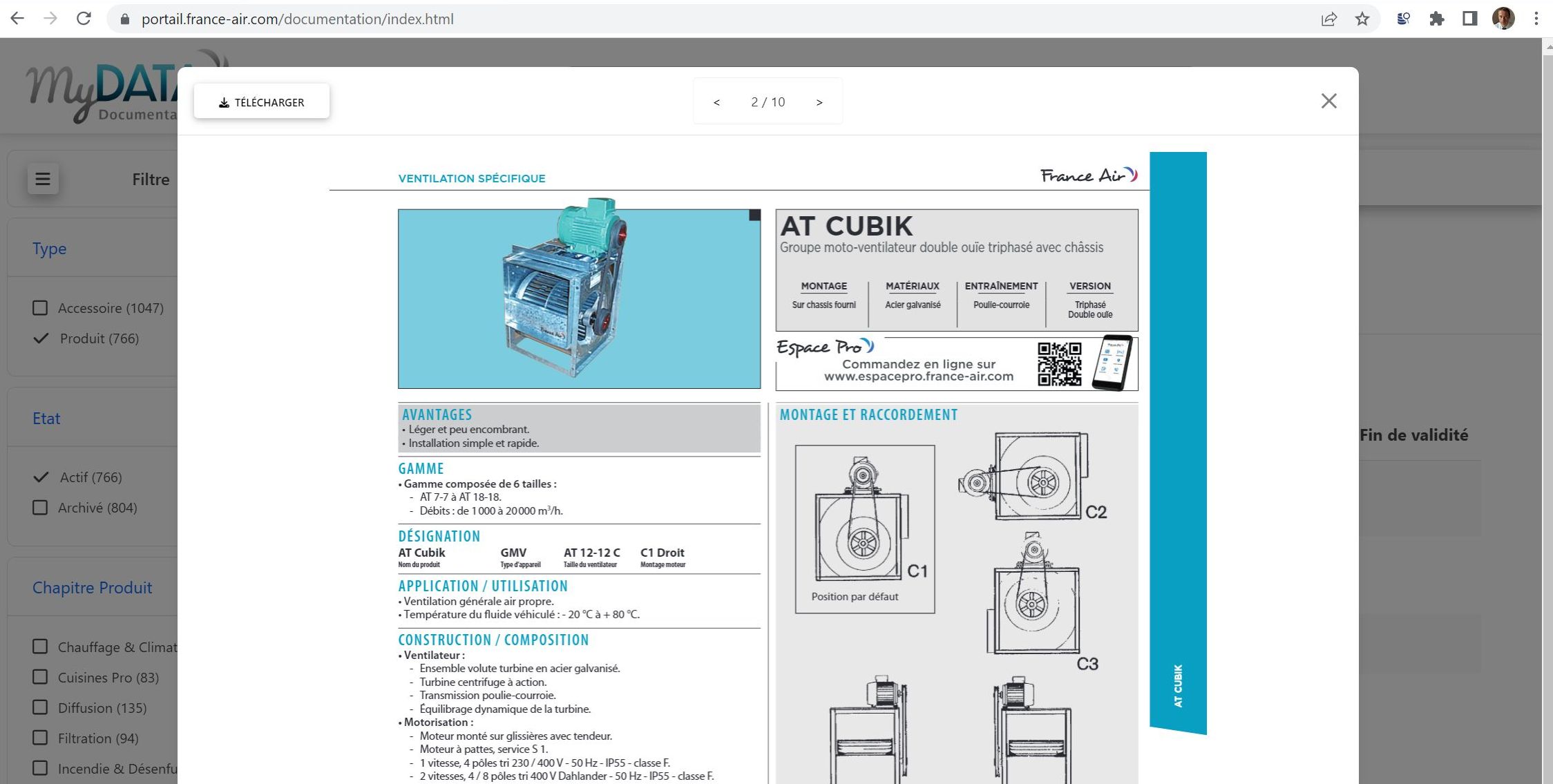This screenshot has width=1553, height=784.
Task: Click the site lock icon
Action: pyautogui.click(x=125, y=19)
